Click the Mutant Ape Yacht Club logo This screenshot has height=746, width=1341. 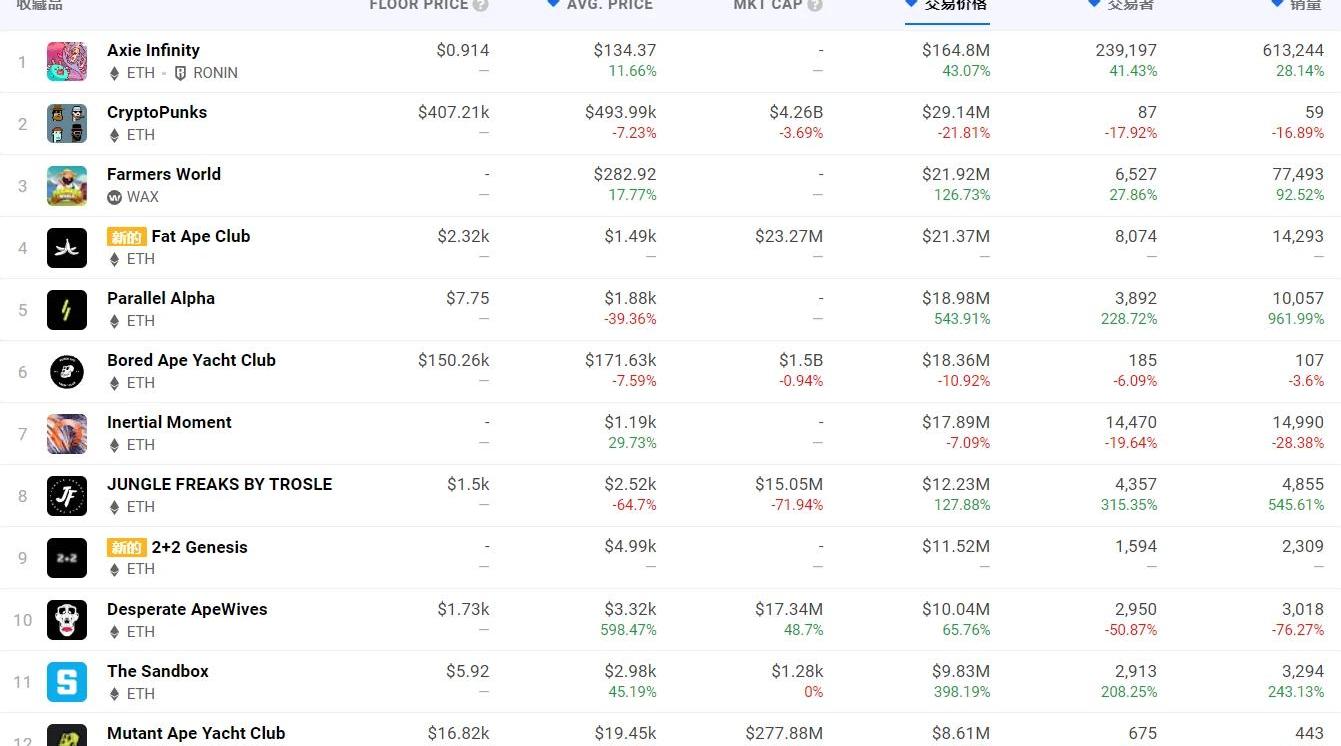(67, 735)
